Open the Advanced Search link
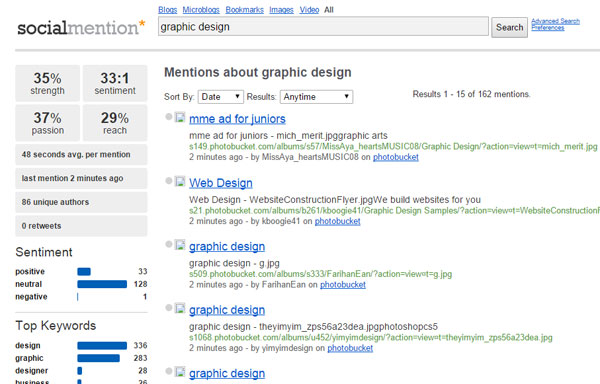This screenshot has height=384, width=600. 555,21
